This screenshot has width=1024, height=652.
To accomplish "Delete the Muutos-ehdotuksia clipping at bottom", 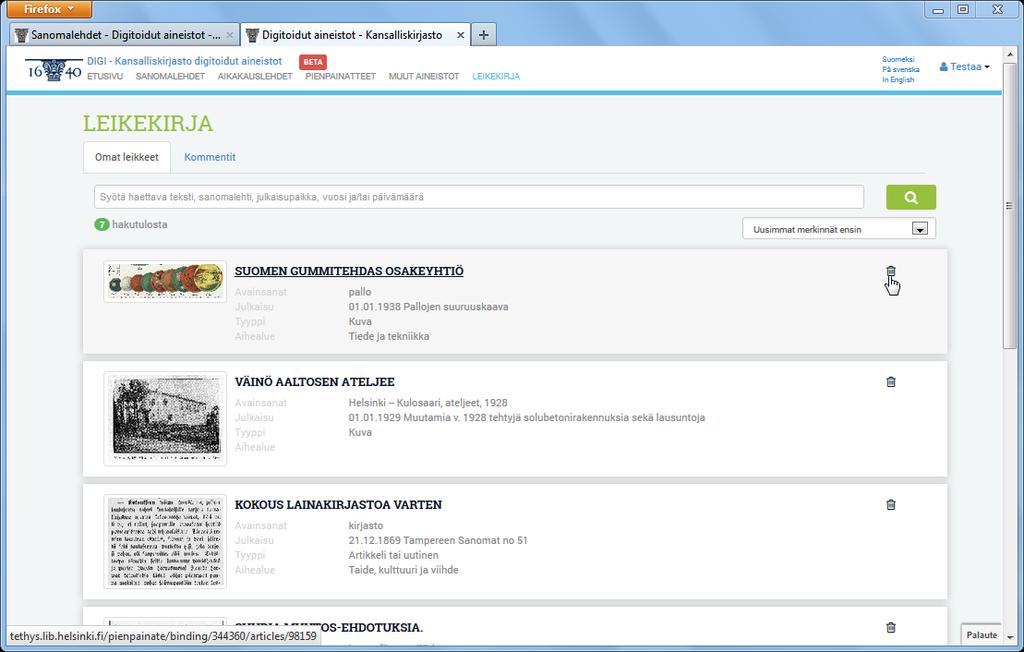I will [891, 627].
